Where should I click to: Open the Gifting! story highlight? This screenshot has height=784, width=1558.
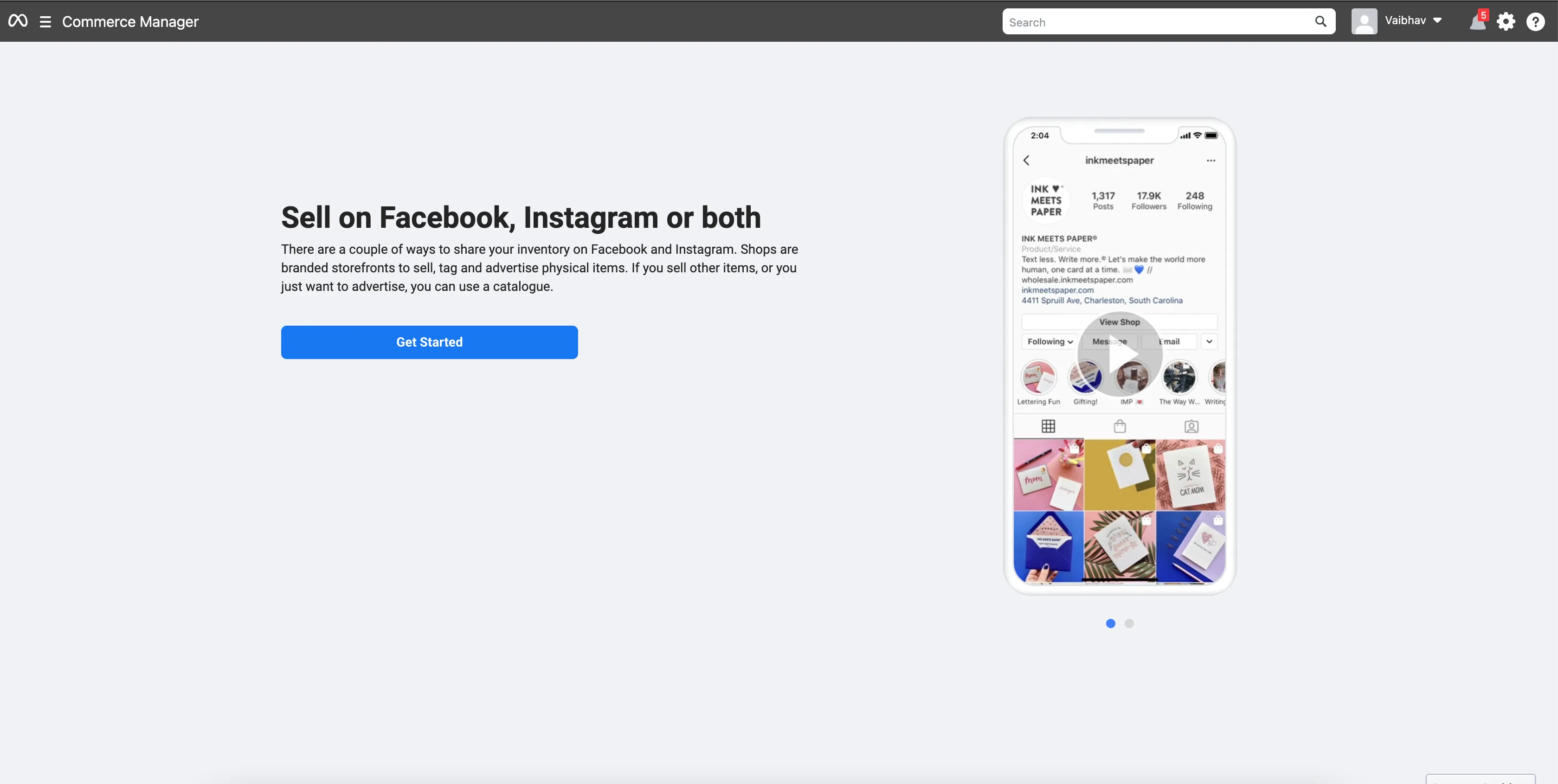pos(1085,383)
